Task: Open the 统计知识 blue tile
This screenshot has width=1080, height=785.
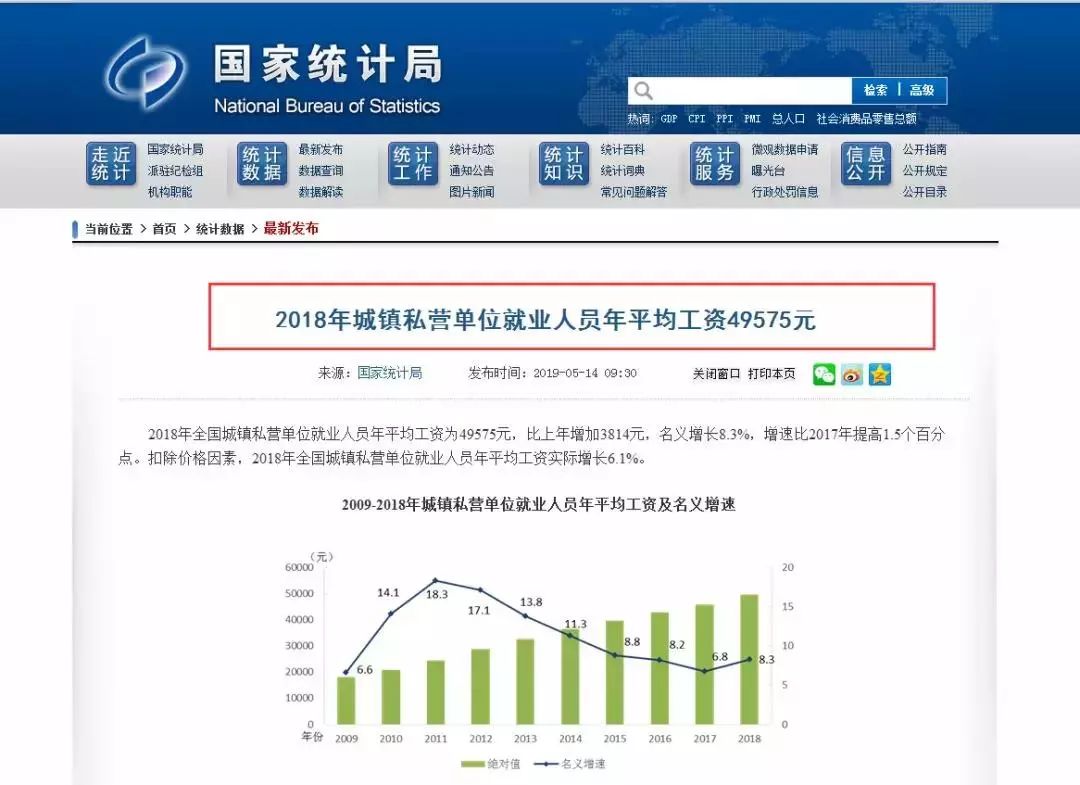Action: click(563, 164)
